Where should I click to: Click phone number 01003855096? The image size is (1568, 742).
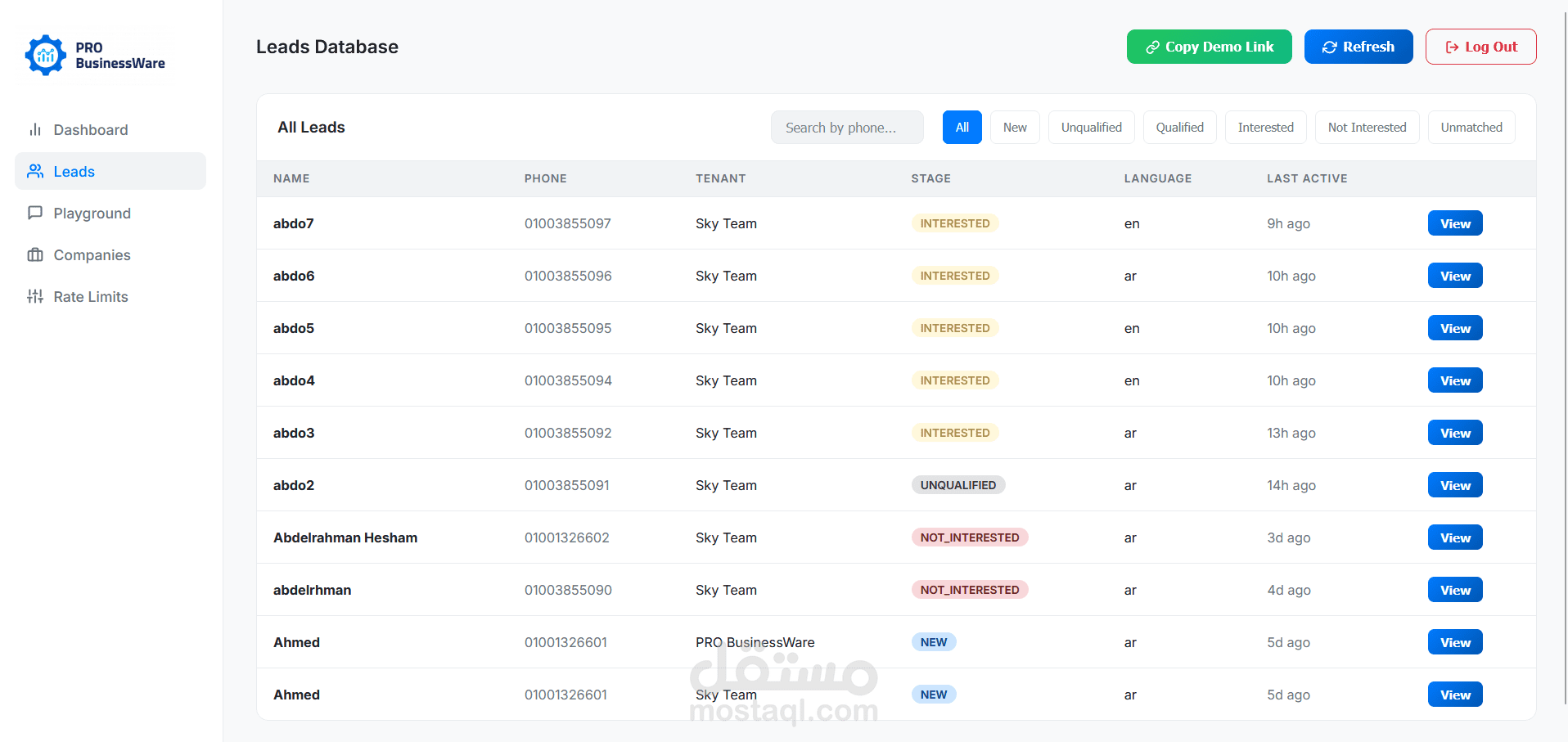click(x=568, y=276)
